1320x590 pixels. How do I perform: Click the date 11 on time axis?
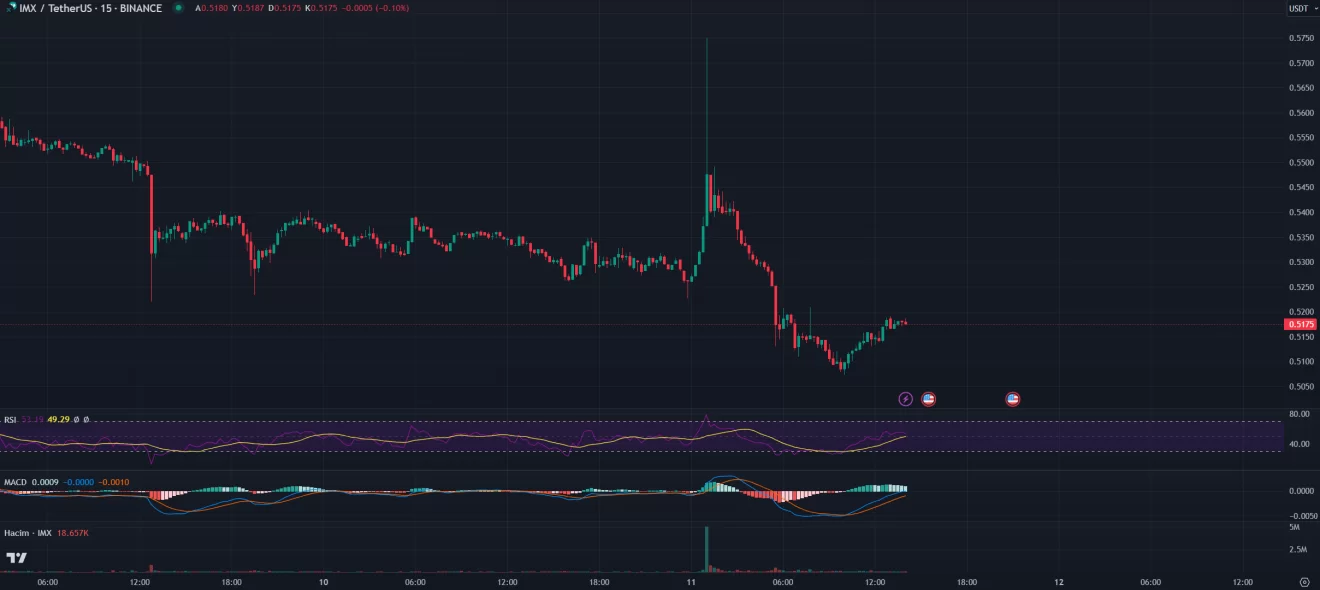691,581
